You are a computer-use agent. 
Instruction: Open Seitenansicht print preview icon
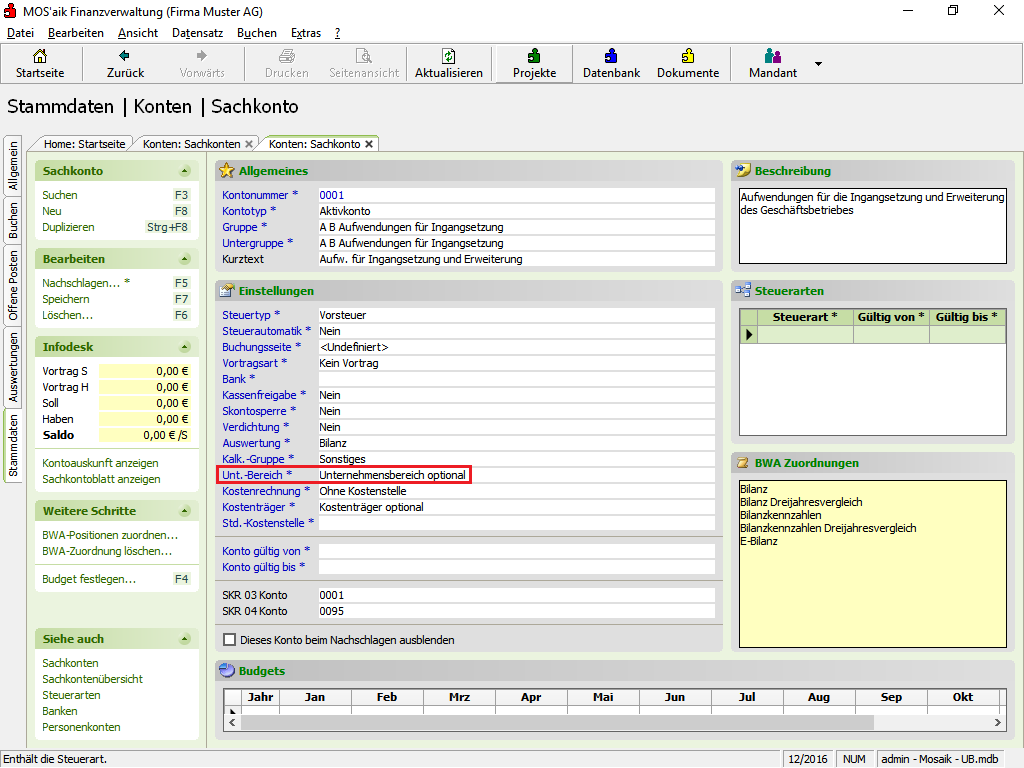(364, 56)
